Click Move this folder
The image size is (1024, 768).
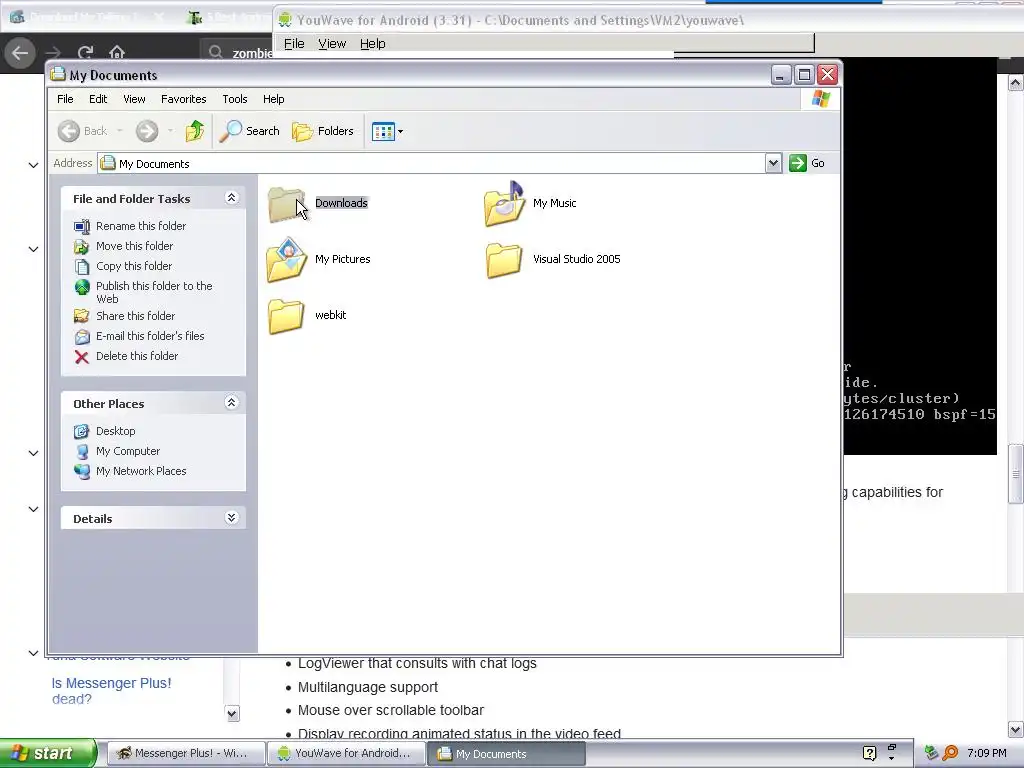coord(135,246)
